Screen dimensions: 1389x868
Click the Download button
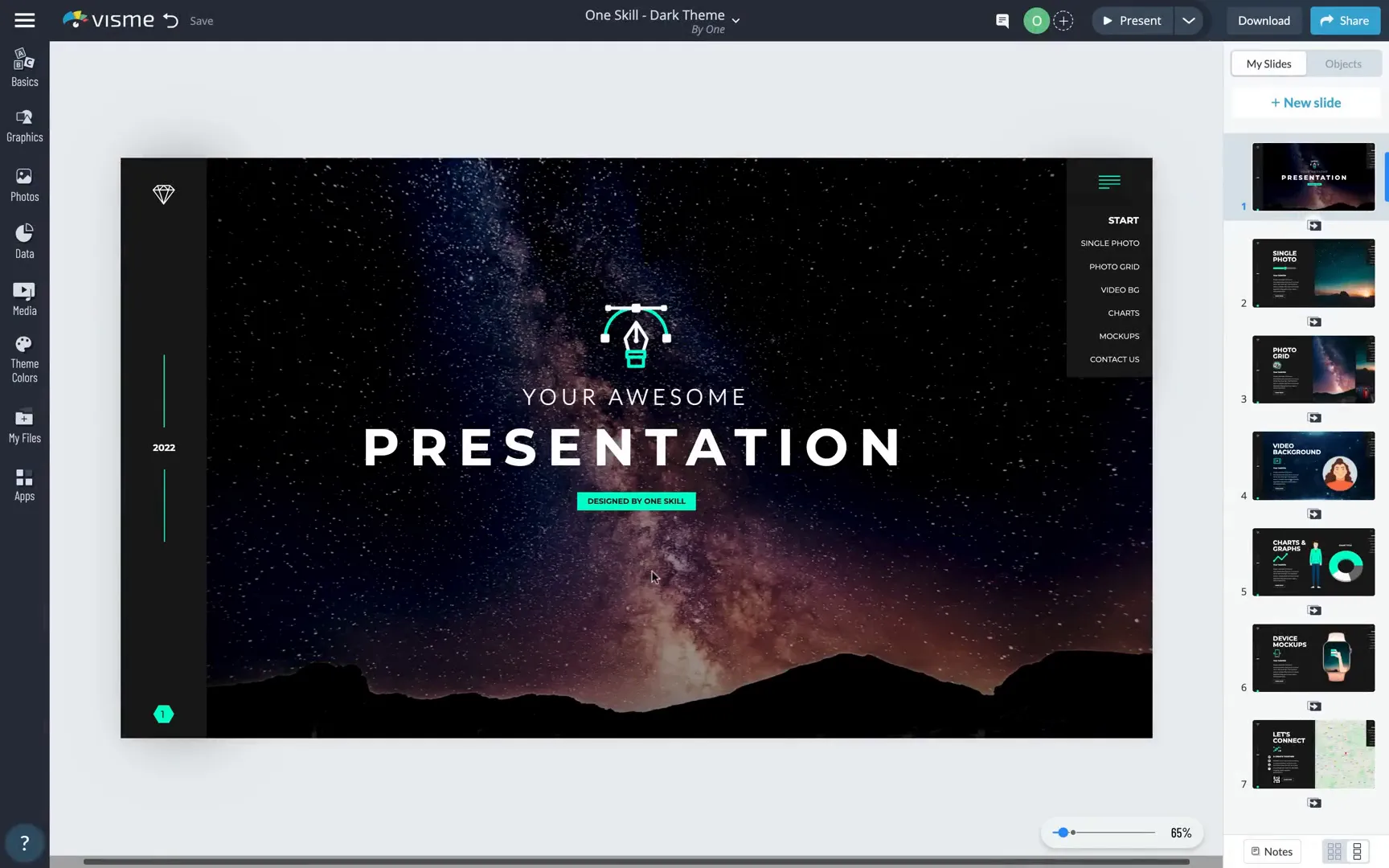pos(1264,20)
